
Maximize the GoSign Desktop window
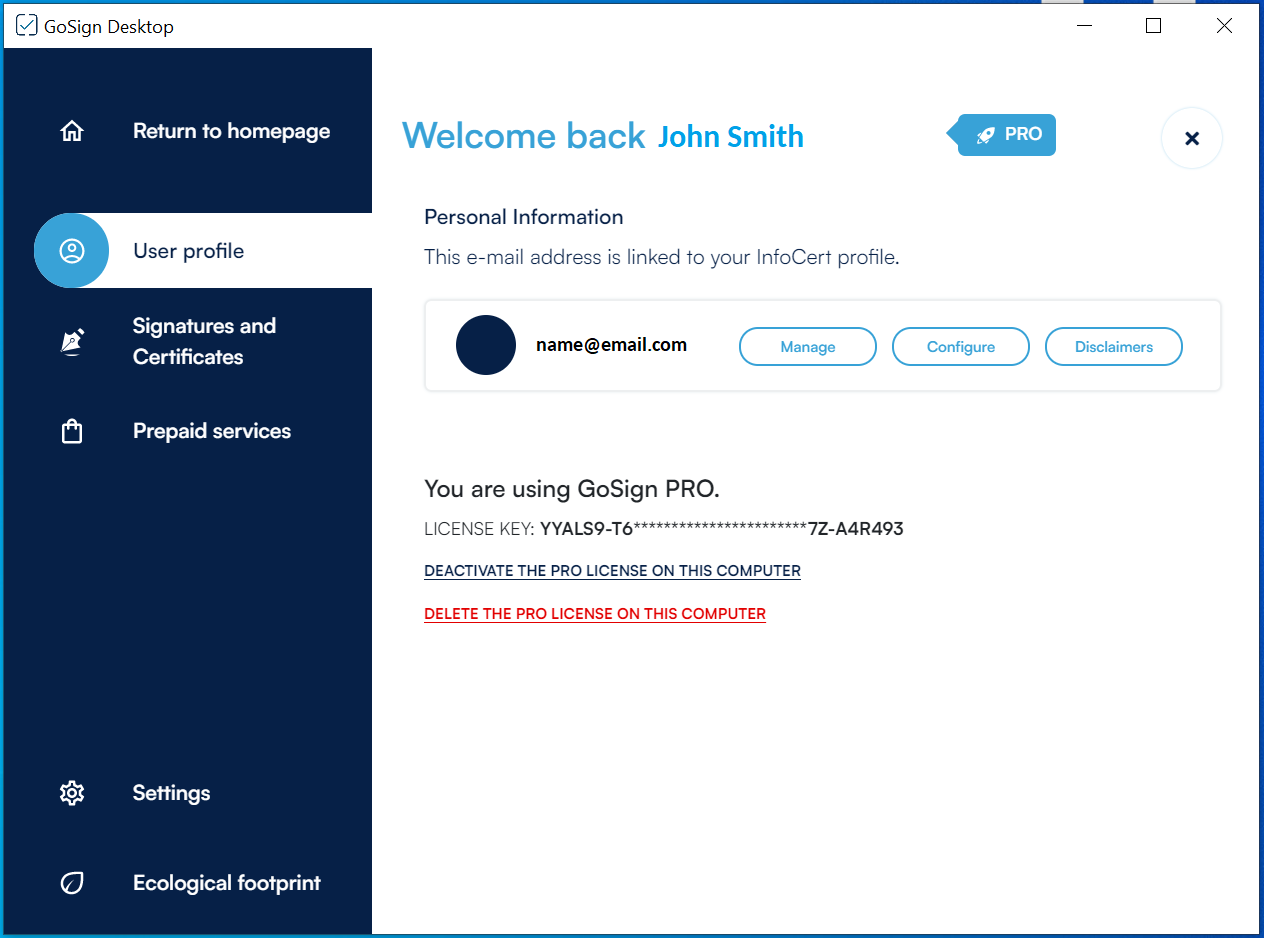pos(1153,26)
